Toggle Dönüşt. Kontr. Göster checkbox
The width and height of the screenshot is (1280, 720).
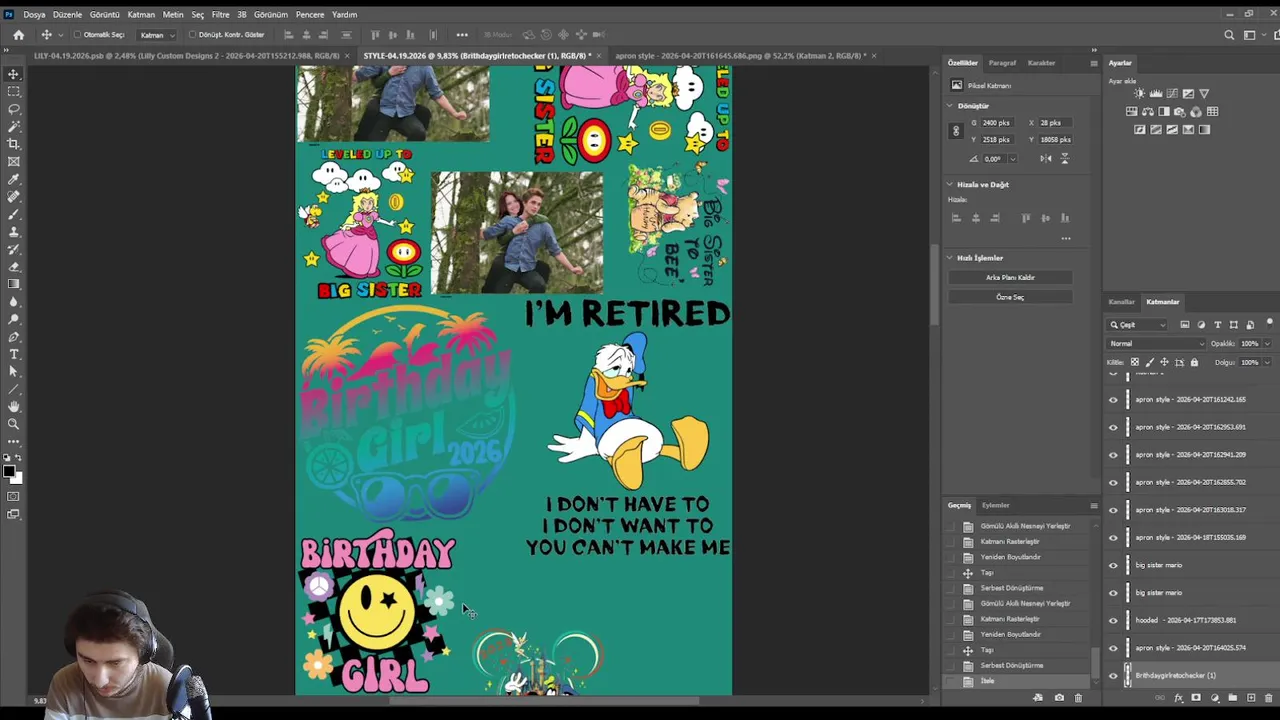tap(192, 35)
